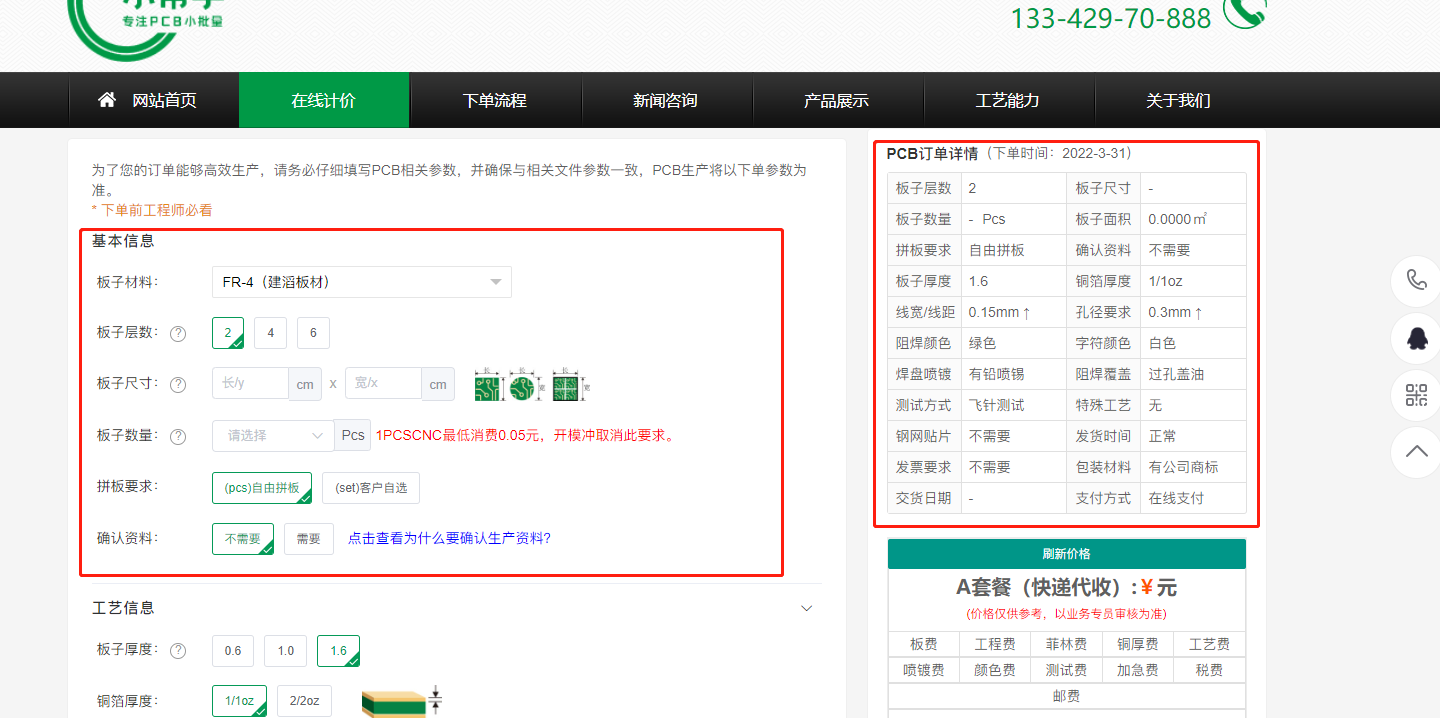Click the home icon beside 网站首页

pos(107,99)
